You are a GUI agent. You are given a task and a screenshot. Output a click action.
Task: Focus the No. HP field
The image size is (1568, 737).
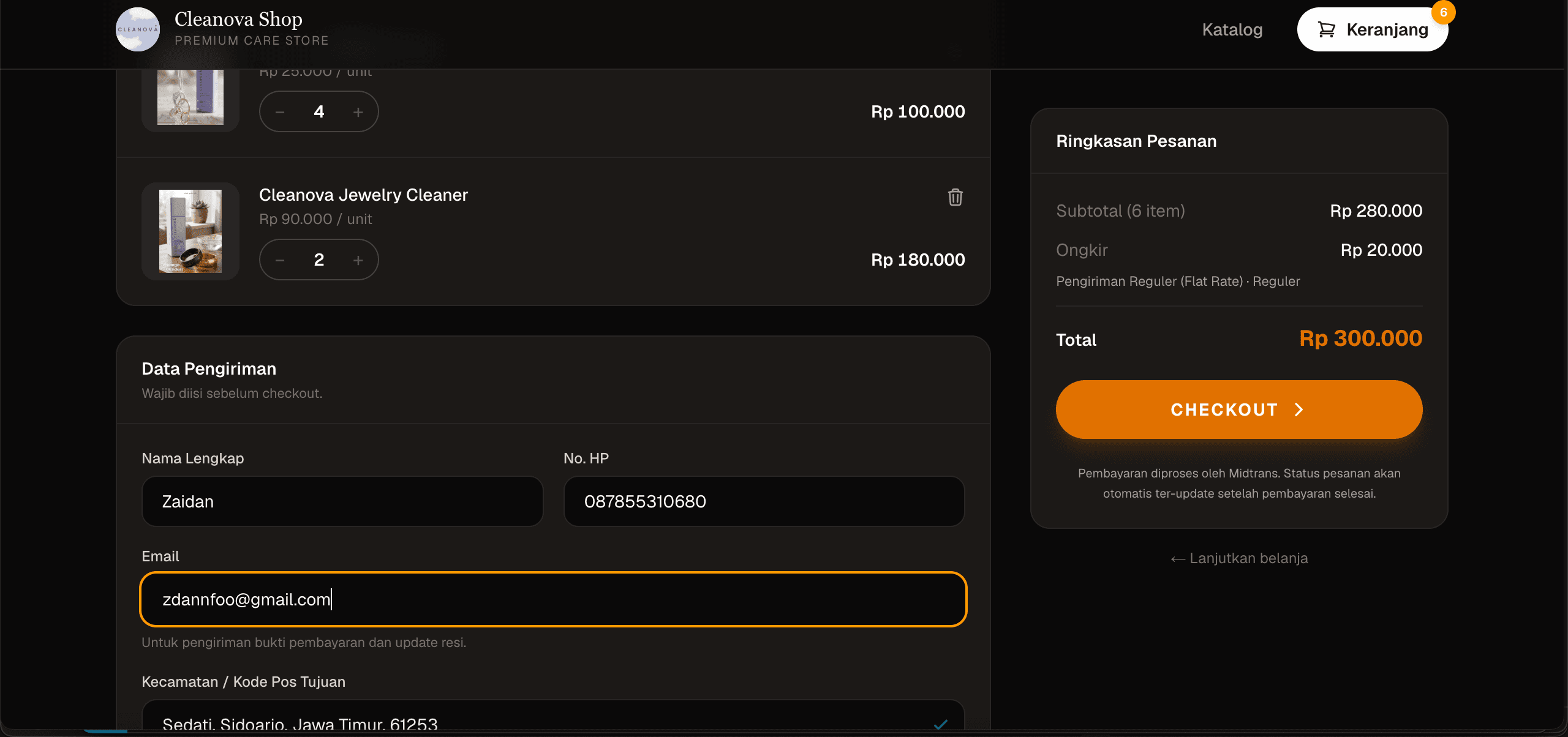click(x=764, y=501)
